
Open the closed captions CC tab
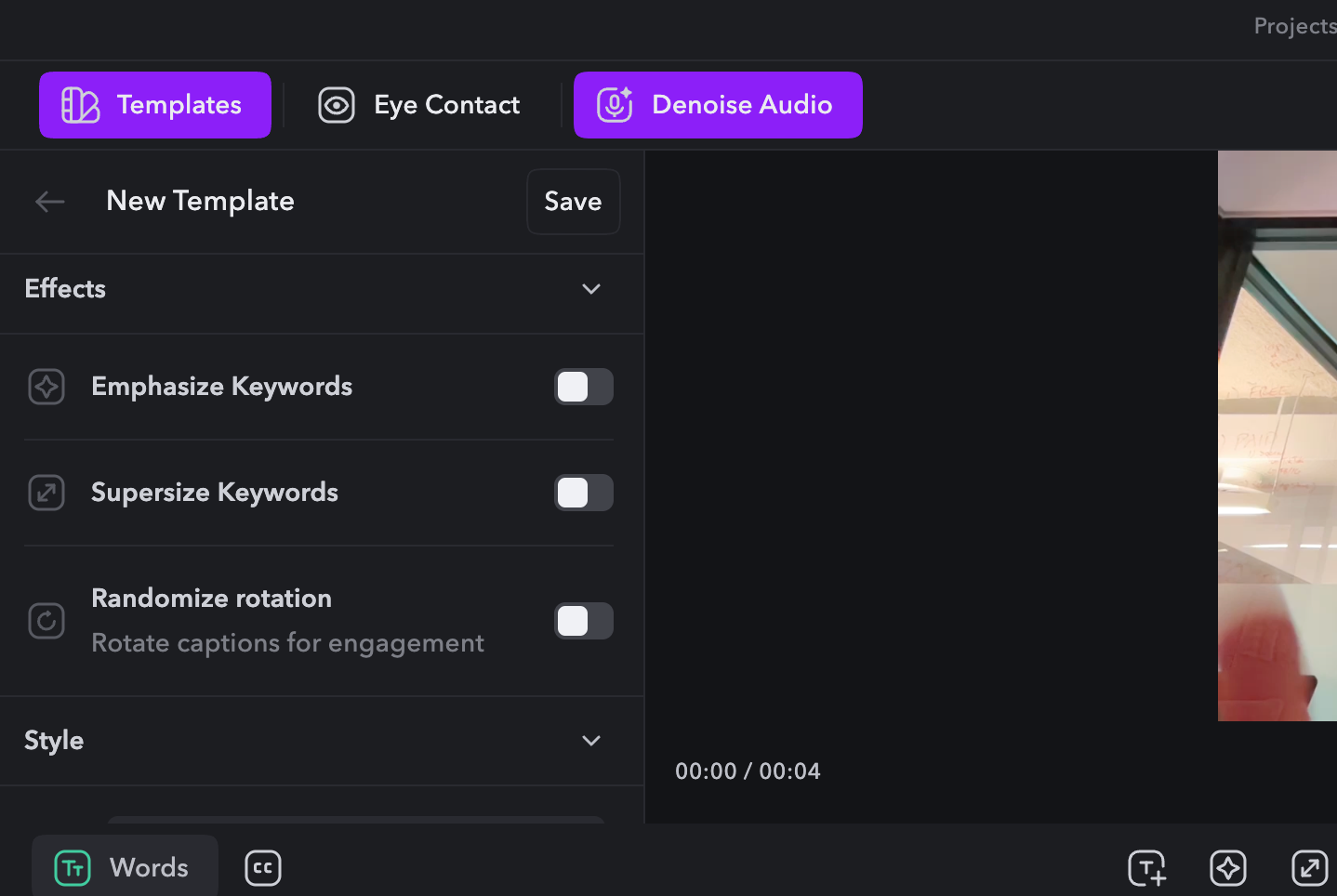tap(263, 868)
